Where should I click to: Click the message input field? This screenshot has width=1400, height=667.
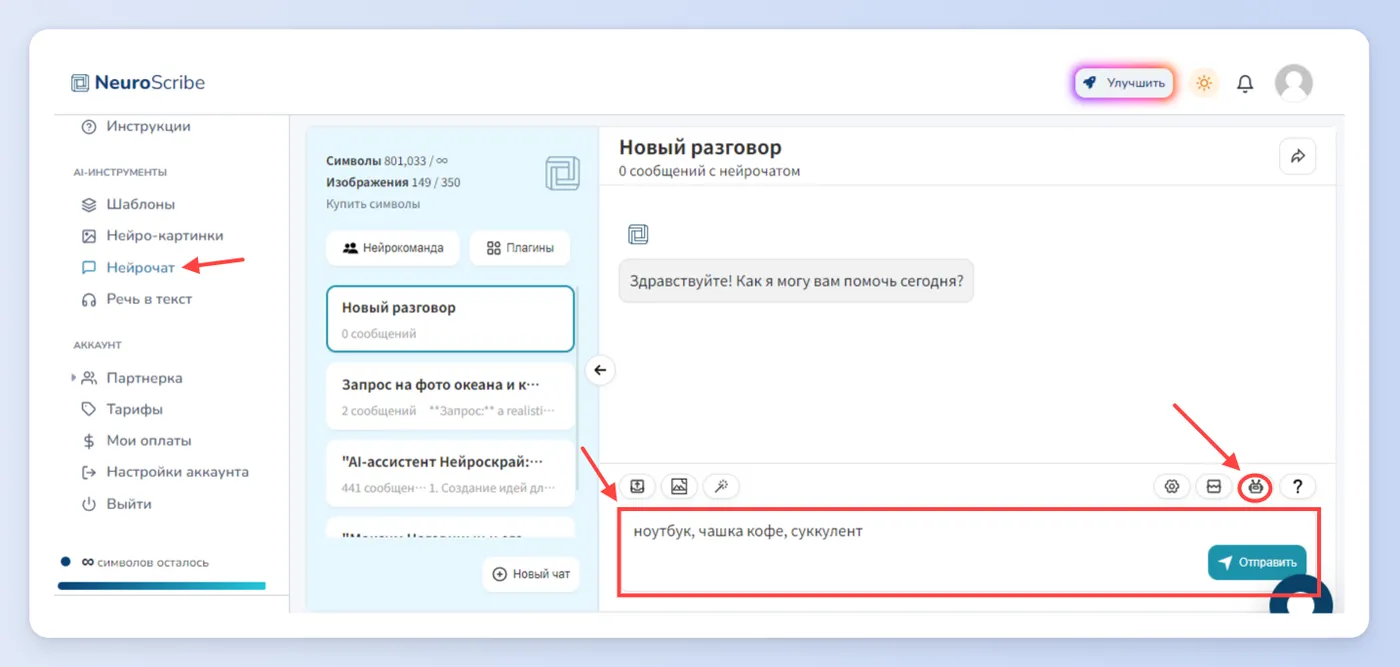tap(969, 552)
